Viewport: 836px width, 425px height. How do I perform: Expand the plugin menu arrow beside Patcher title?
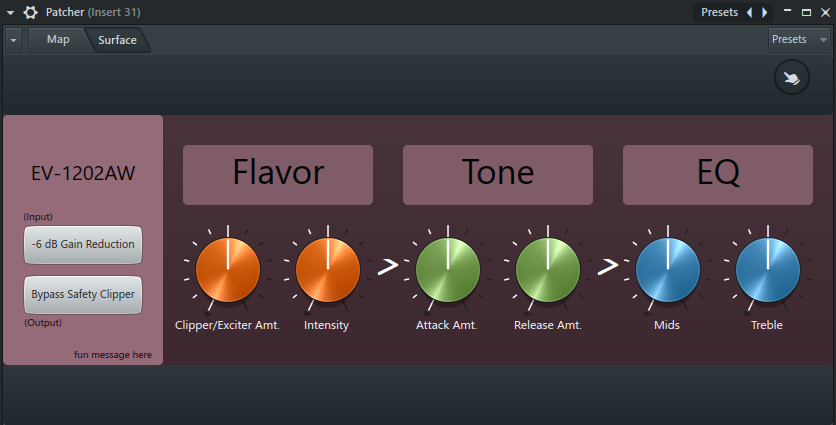[x=10, y=13]
